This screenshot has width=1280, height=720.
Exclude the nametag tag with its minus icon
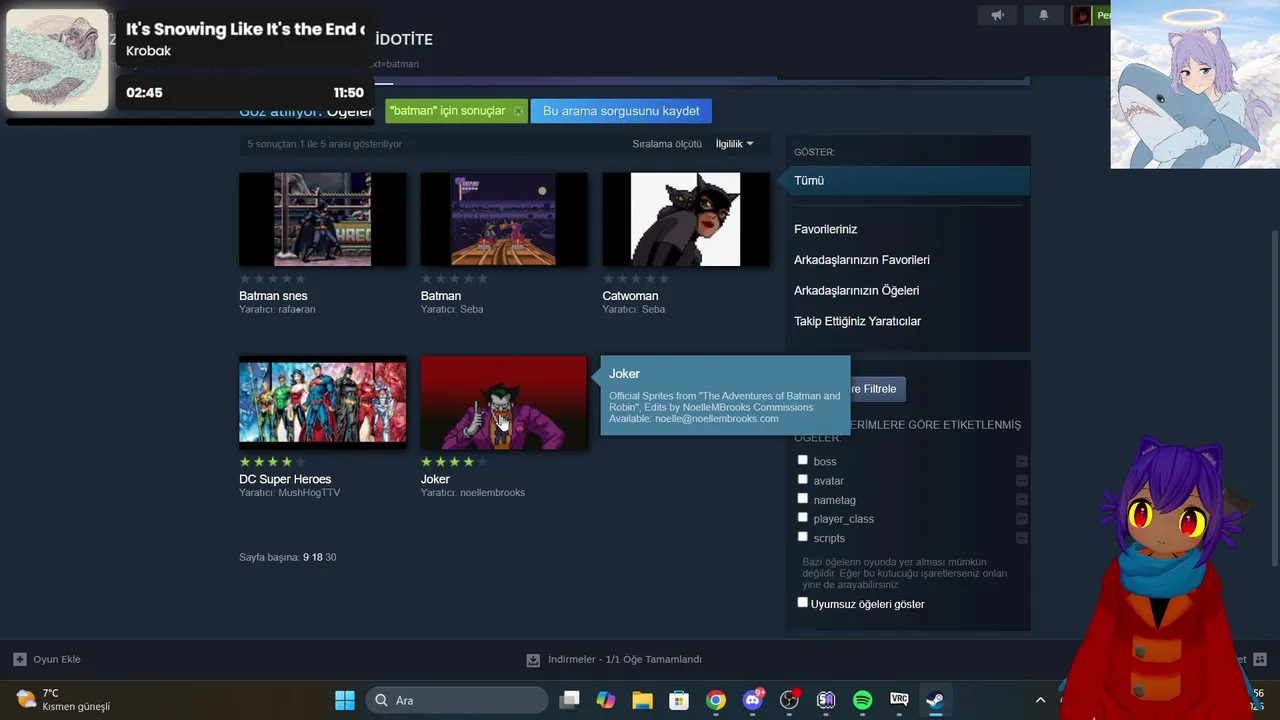1021,499
